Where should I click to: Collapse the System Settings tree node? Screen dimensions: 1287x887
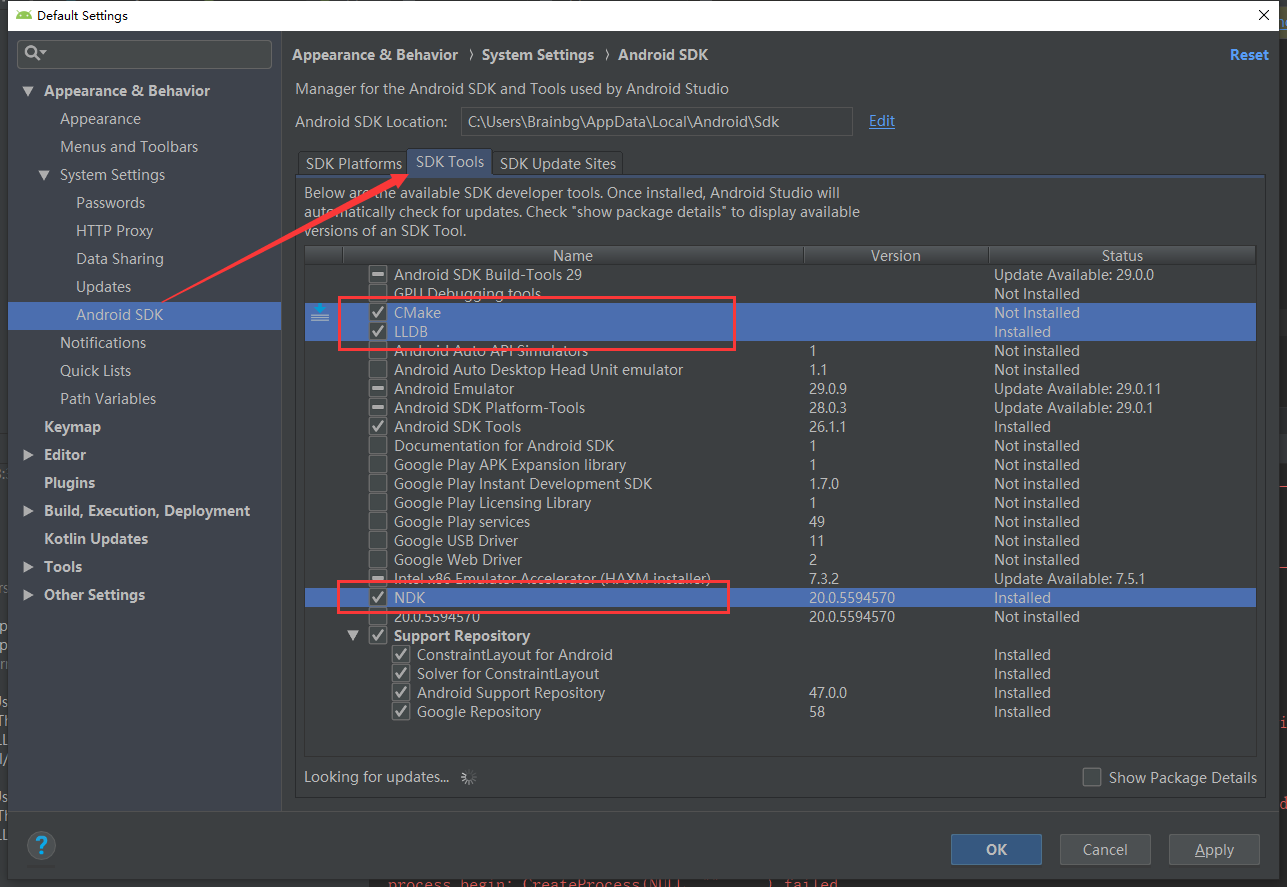tap(44, 175)
